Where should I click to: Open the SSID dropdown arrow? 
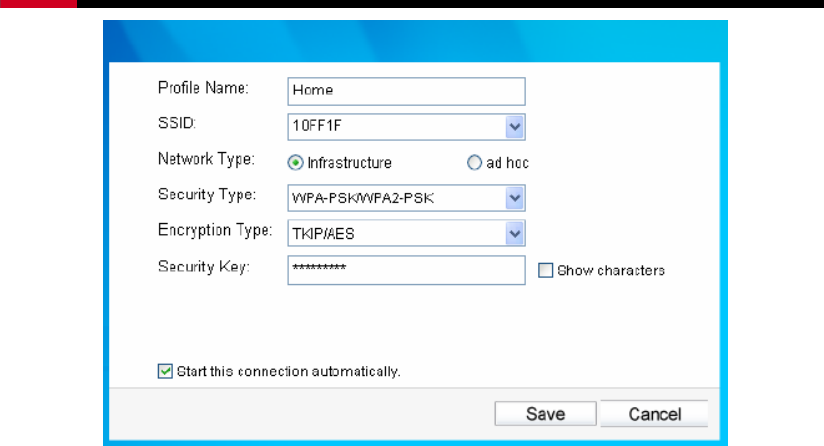tap(514, 127)
